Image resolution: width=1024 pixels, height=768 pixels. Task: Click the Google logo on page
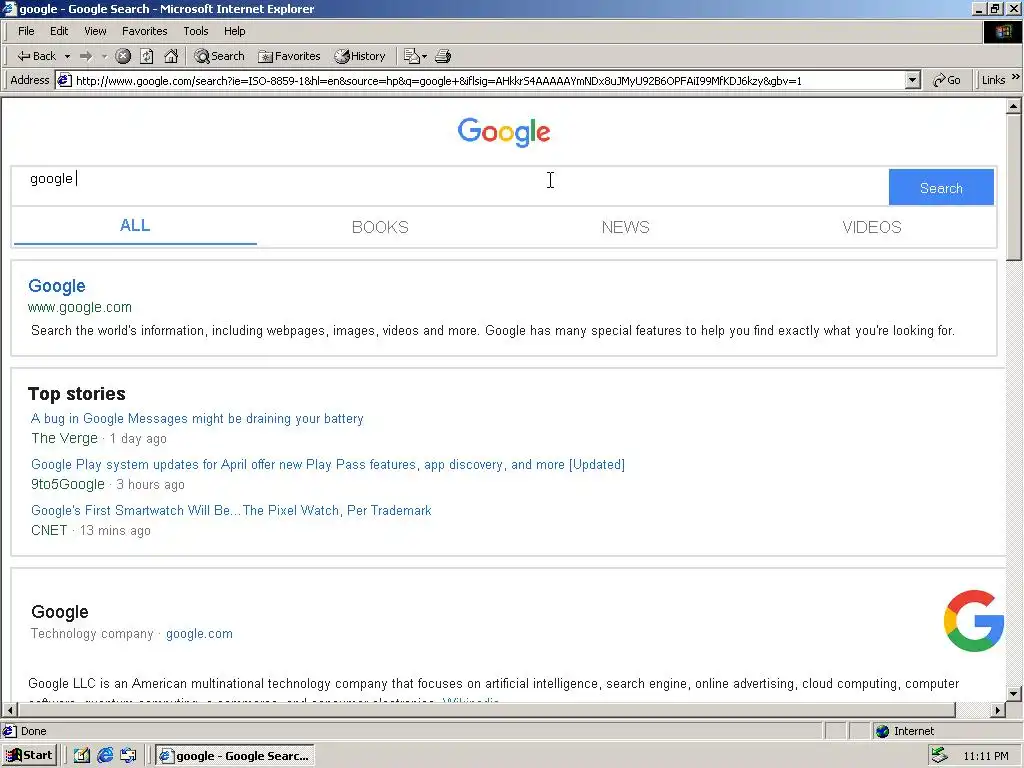coord(504,132)
